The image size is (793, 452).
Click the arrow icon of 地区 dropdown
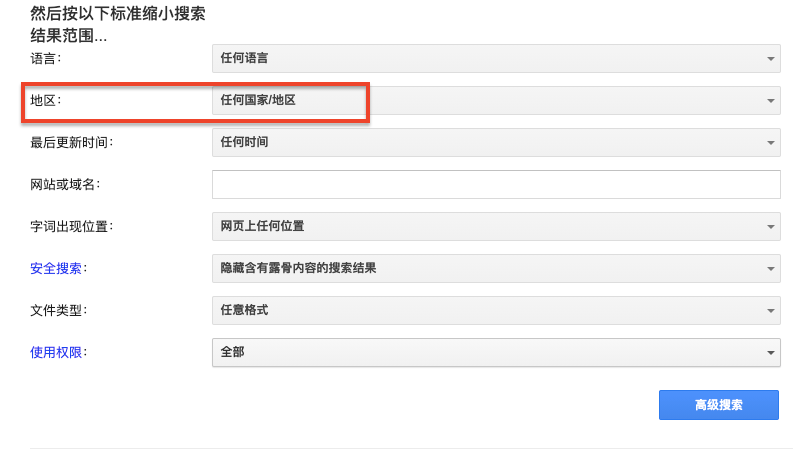pos(770,101)
